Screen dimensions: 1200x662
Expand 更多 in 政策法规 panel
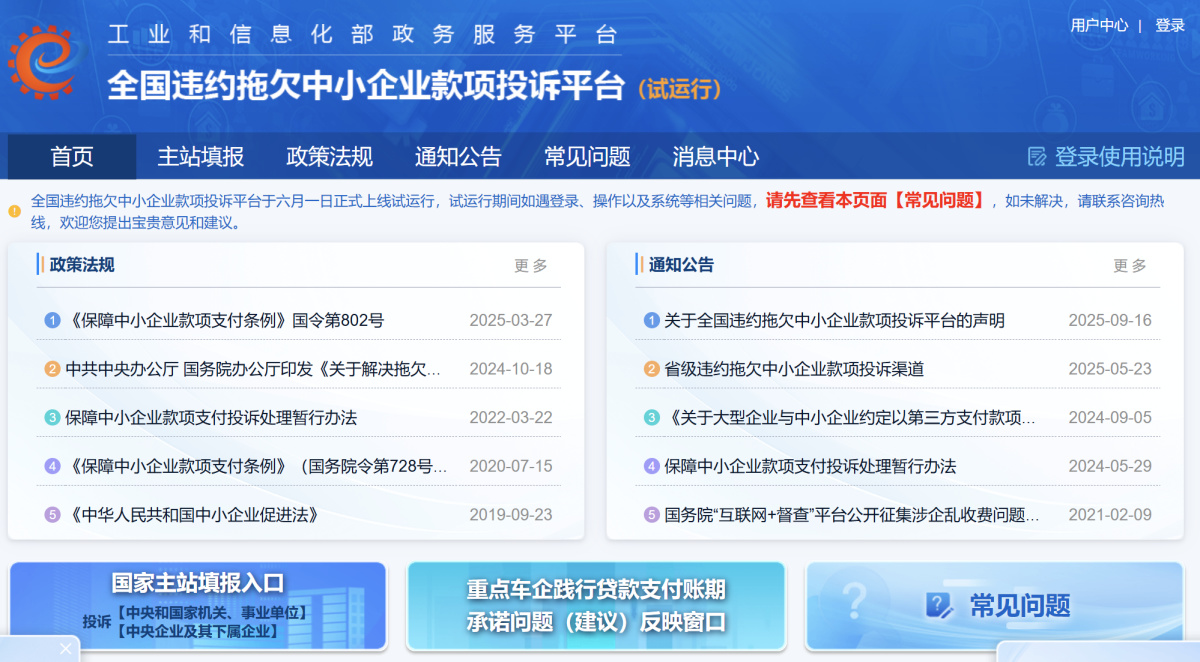click(531, 266)
